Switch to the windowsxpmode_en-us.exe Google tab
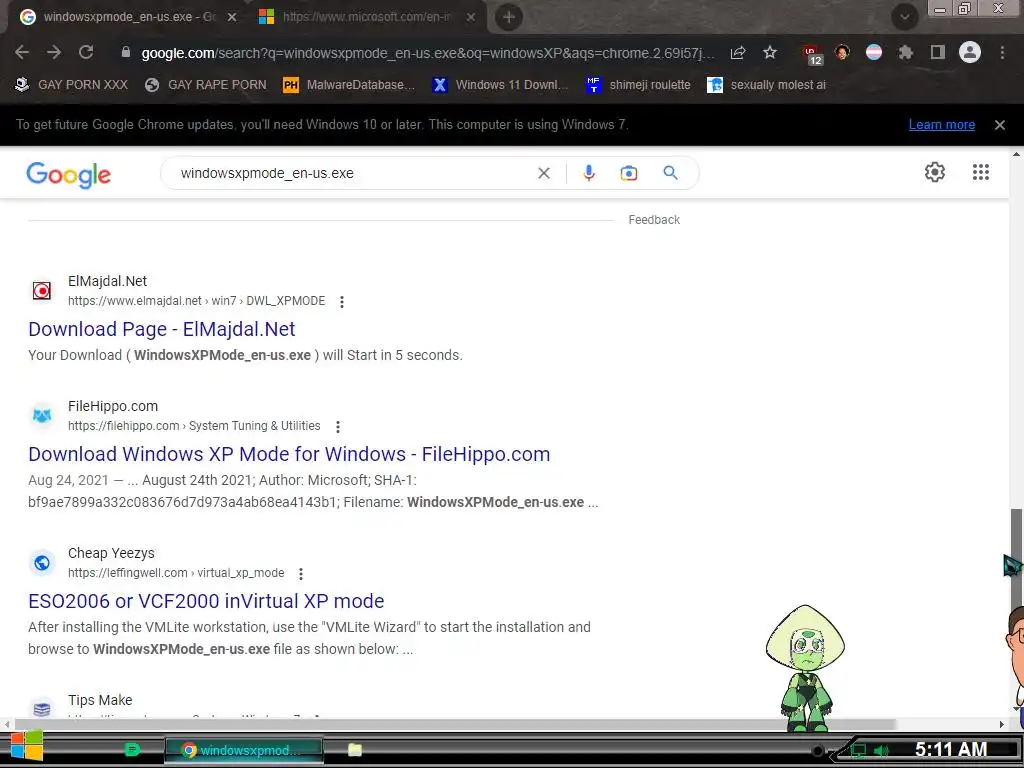The image size is (1024, 768). click(128, 17)
